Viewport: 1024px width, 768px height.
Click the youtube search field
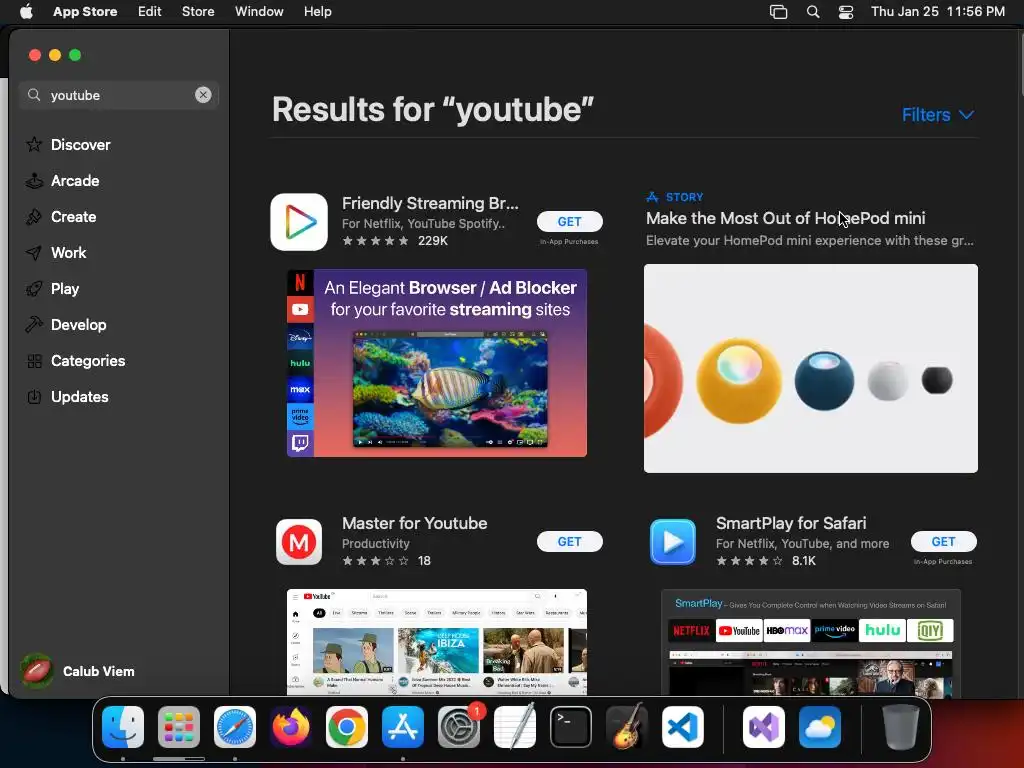point(118,95)
